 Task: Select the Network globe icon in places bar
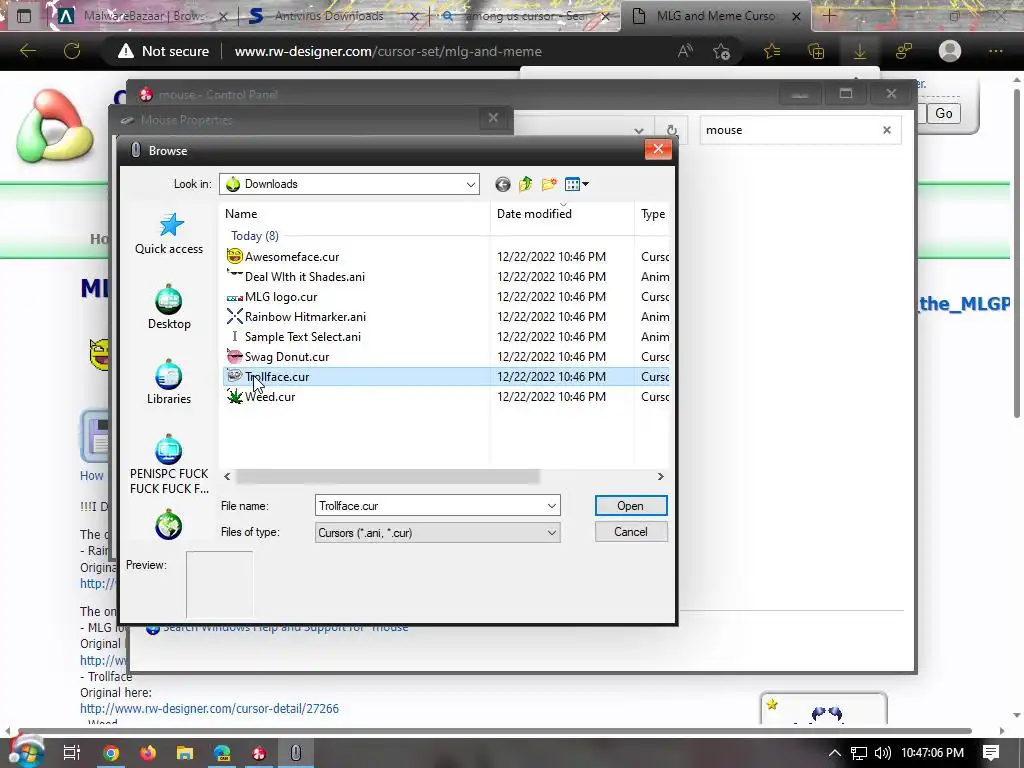pyautogui.click(x=168, y=526)
